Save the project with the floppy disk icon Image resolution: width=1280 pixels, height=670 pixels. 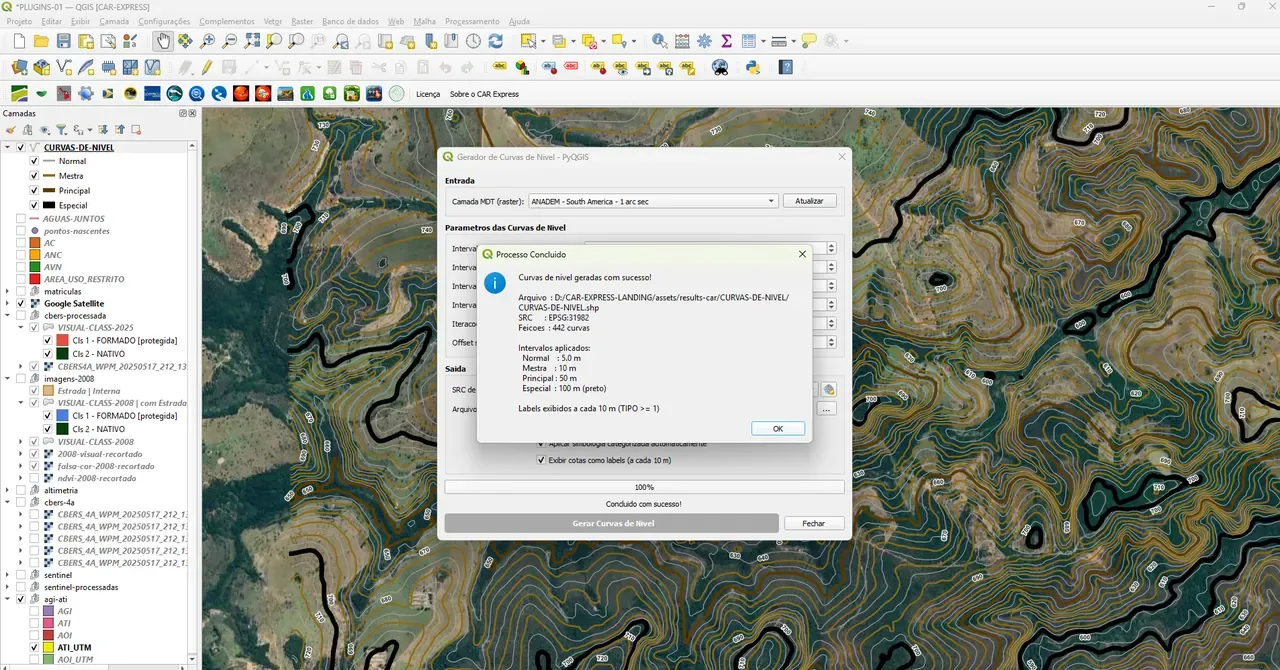[64, 41]
